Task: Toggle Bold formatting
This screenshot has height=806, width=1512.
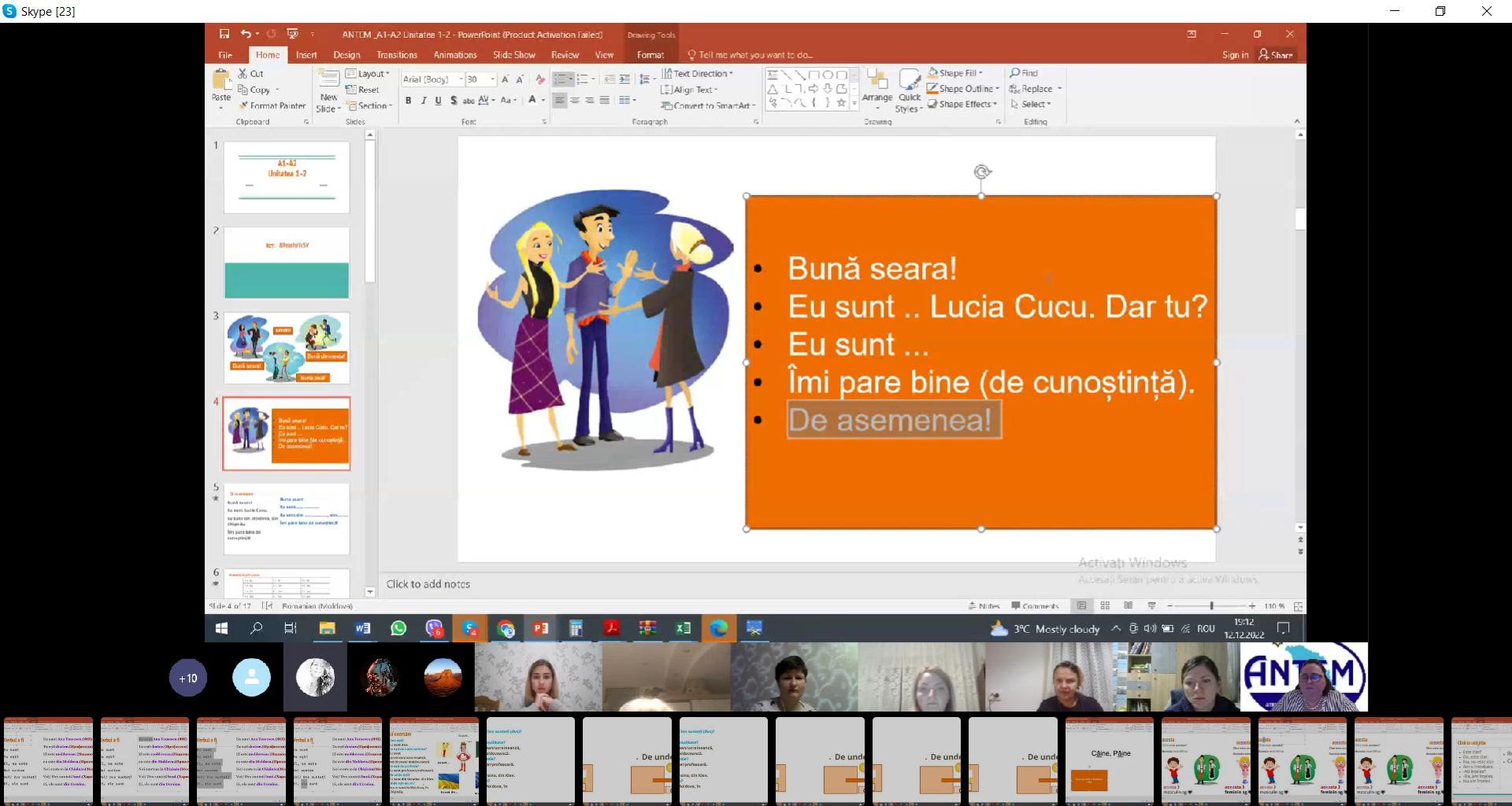Action: [x=408, y=101]
